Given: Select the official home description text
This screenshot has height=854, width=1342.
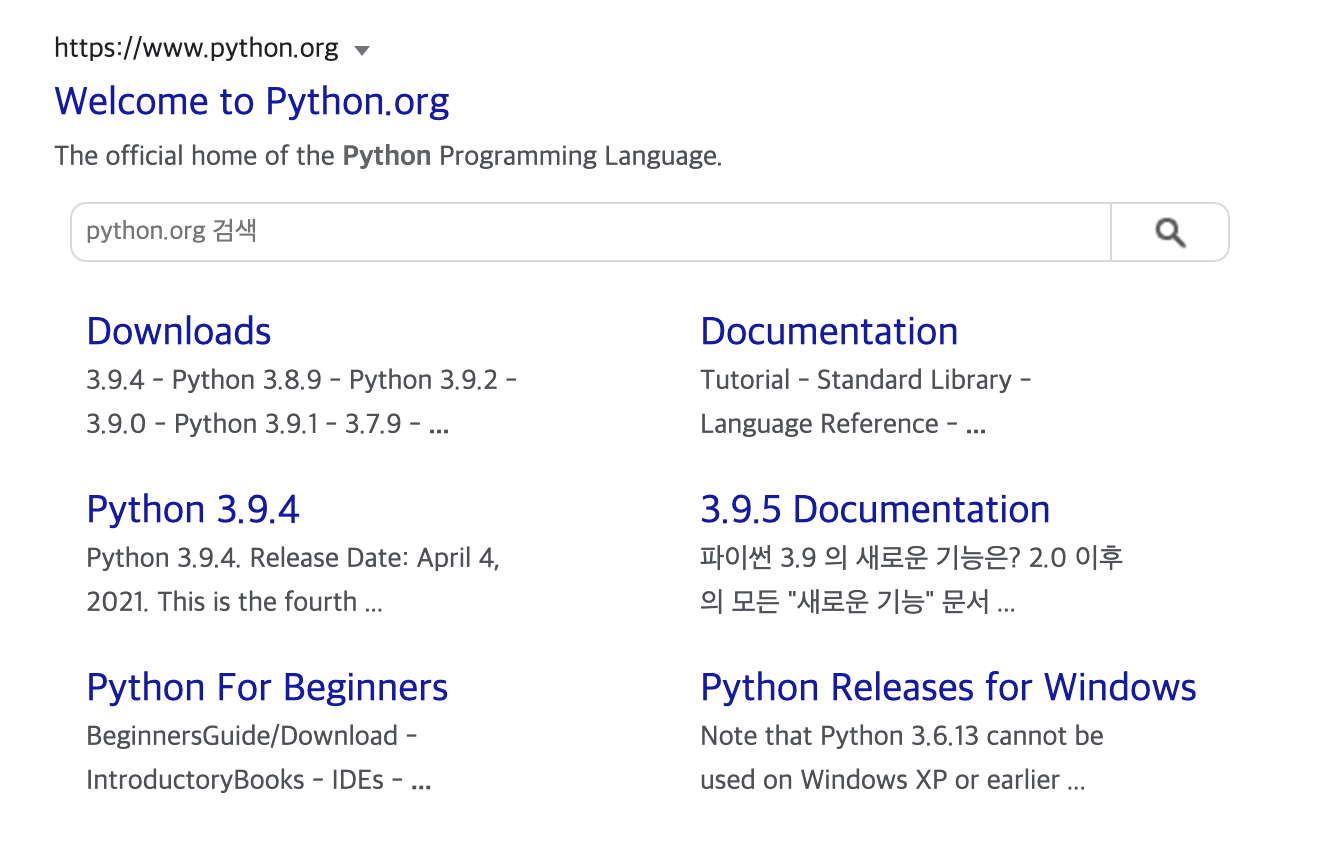Looking at the screenshot, I should pyautogui.click(x=388, y=156).
